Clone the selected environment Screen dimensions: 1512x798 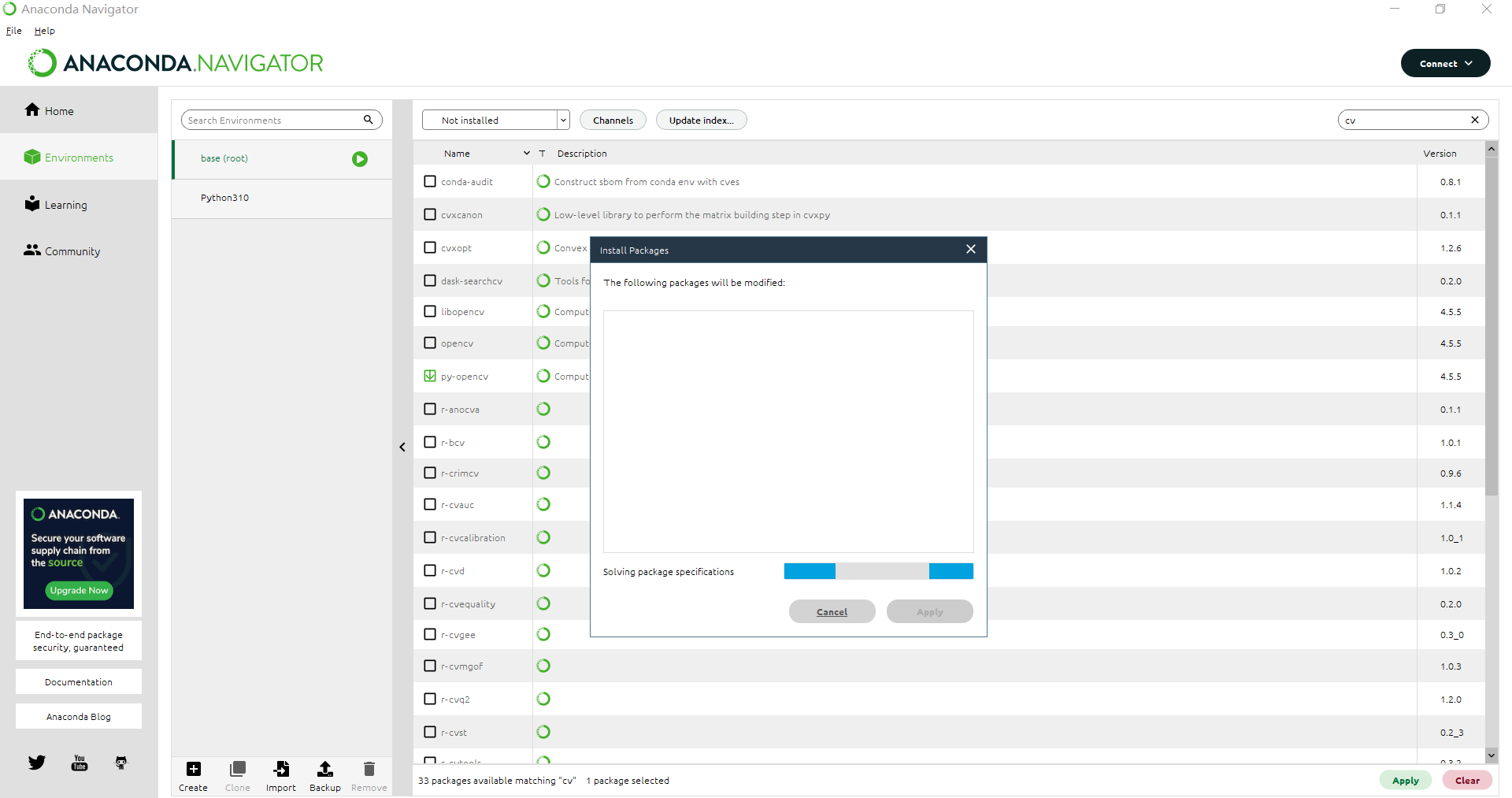point(238,776)
